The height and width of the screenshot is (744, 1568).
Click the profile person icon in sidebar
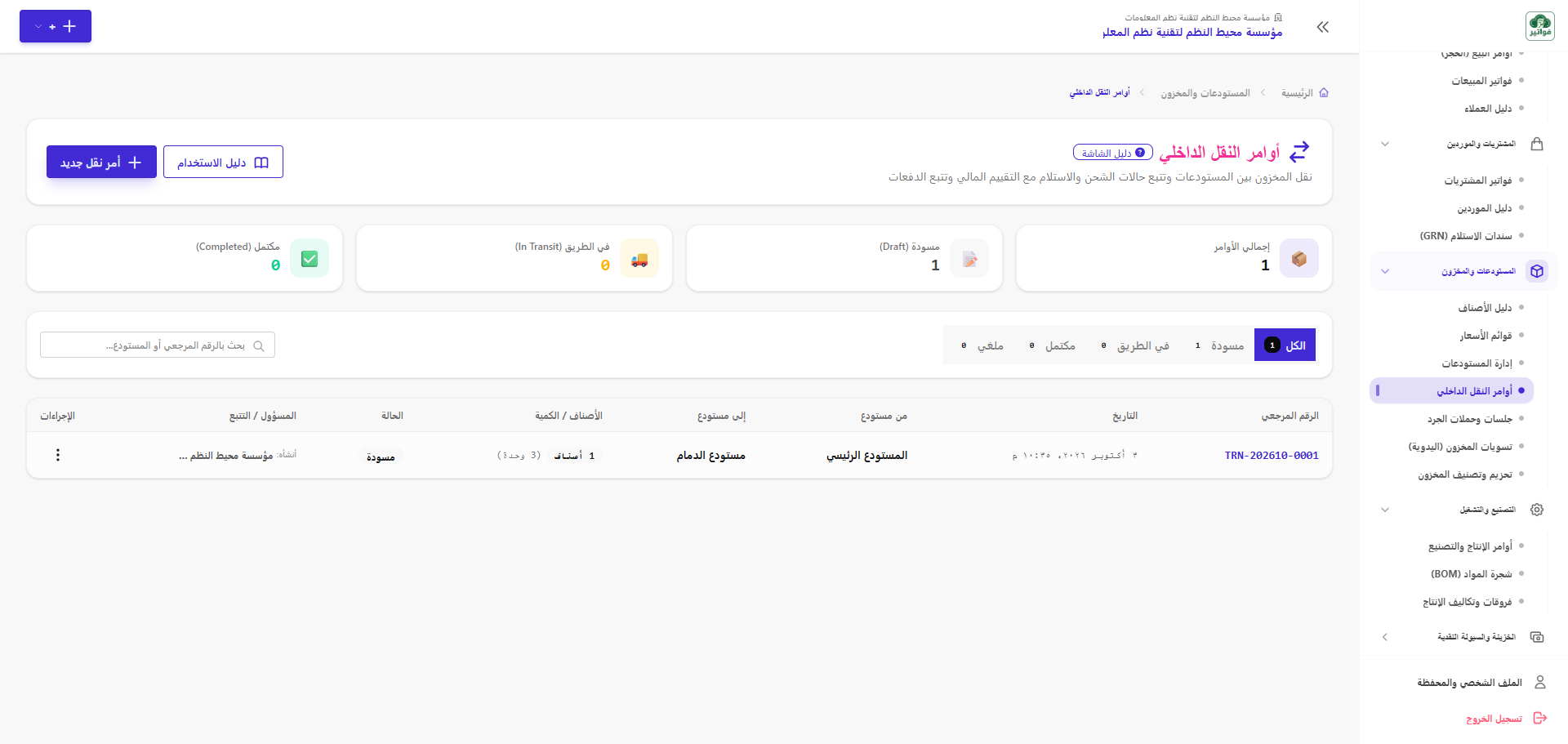click(1540, 682)
